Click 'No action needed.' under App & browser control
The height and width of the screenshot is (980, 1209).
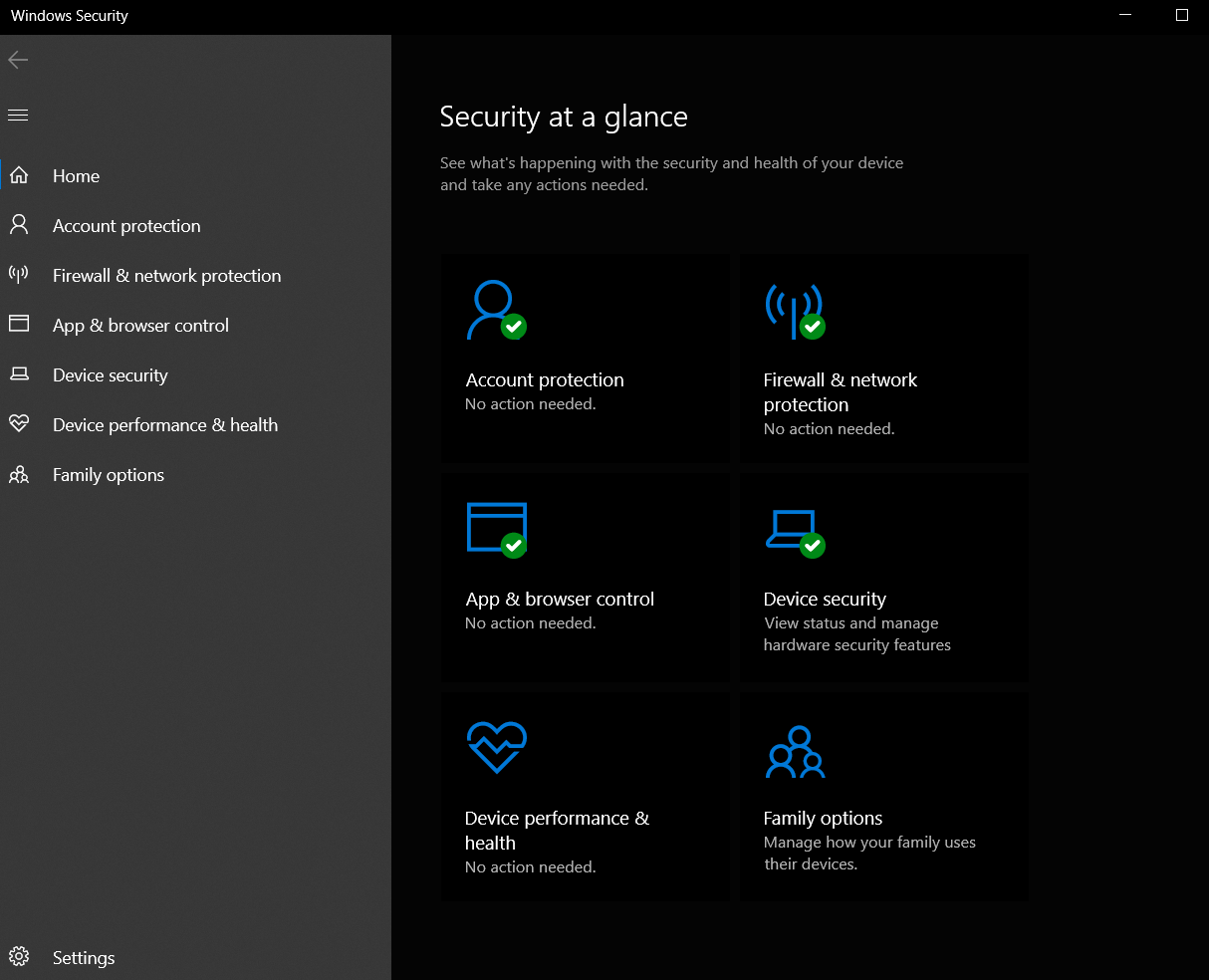[x=531, y=623]
